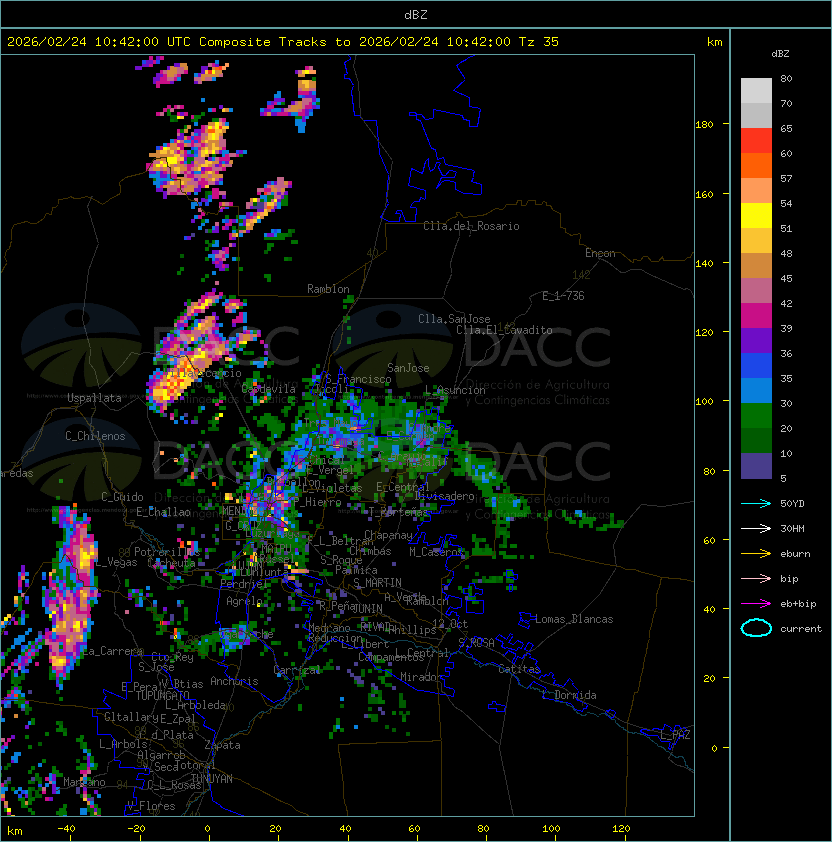This screenshot has height=842, width=832.
Task: Click the Divisadero location label
Action: pos(445,496)
